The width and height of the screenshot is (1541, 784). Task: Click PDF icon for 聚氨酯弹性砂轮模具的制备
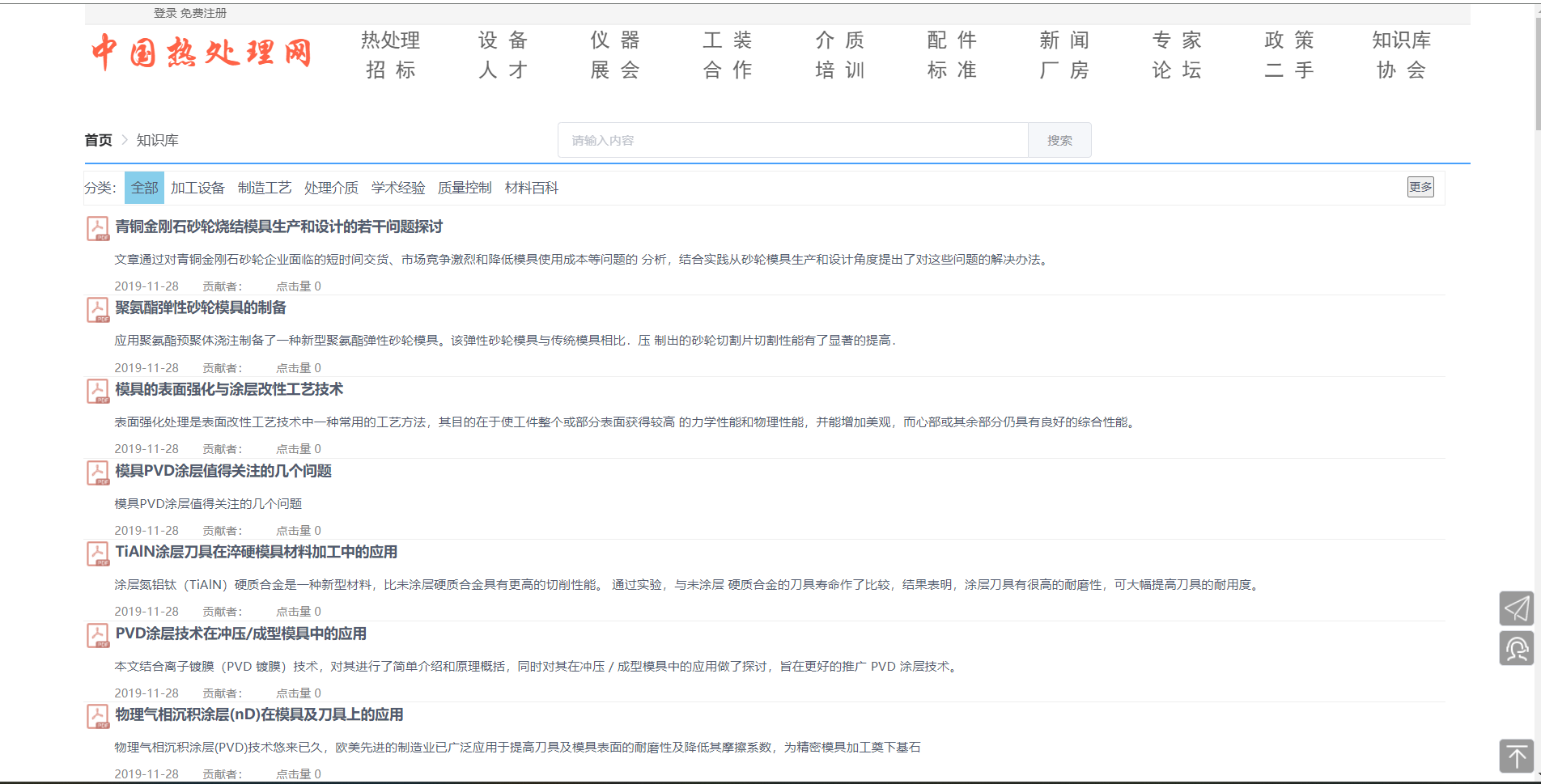click(x=98, y=310)
